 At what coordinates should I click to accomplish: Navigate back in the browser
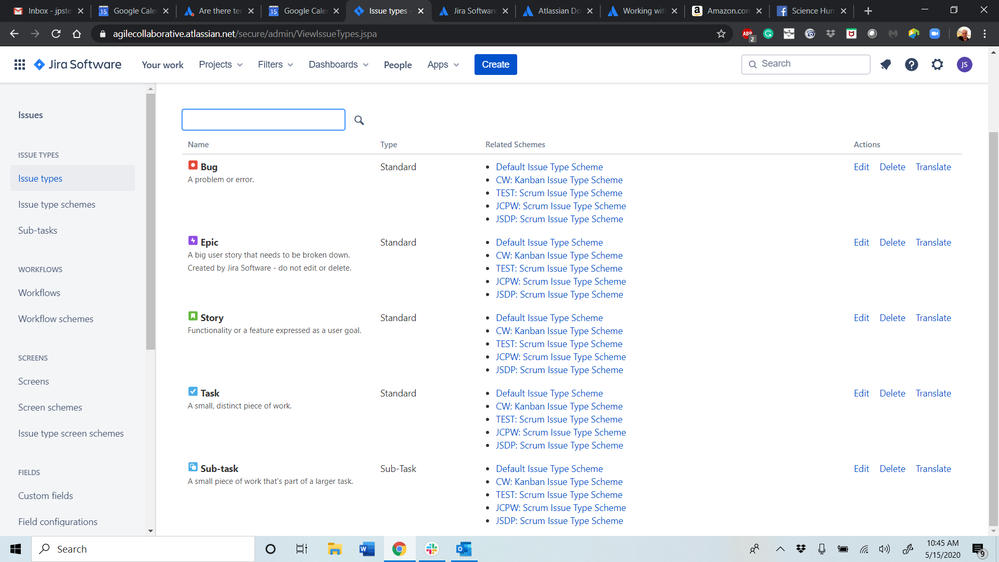click(x=14, y=34)
